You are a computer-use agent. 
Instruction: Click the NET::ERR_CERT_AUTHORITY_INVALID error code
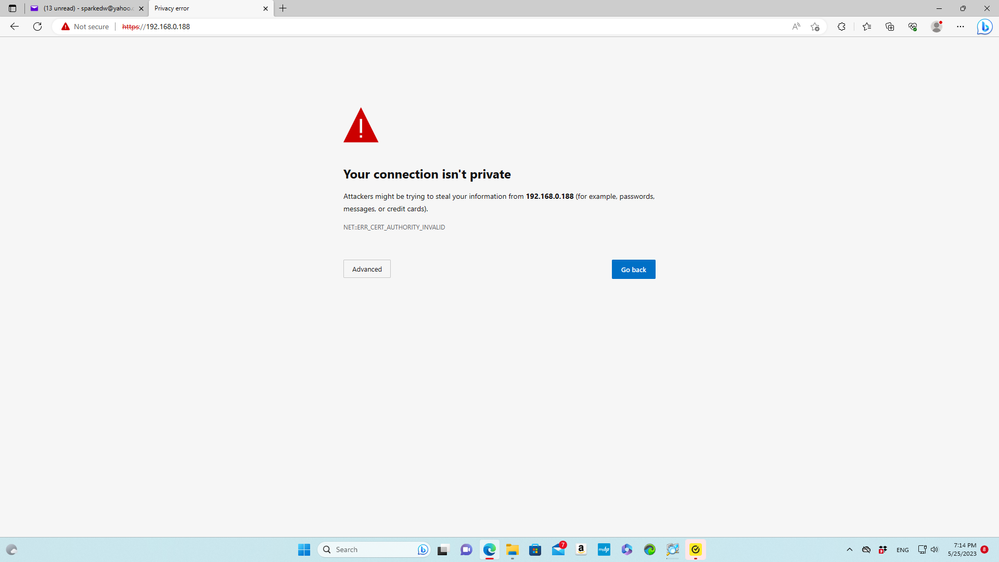point(394,227)
